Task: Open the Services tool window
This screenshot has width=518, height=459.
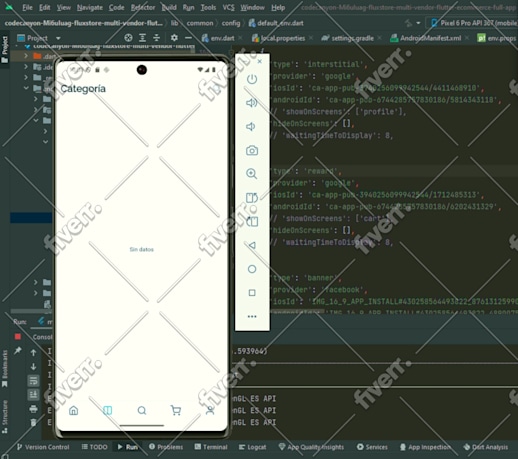Action: pyautogui.click(x=372, y=447)
